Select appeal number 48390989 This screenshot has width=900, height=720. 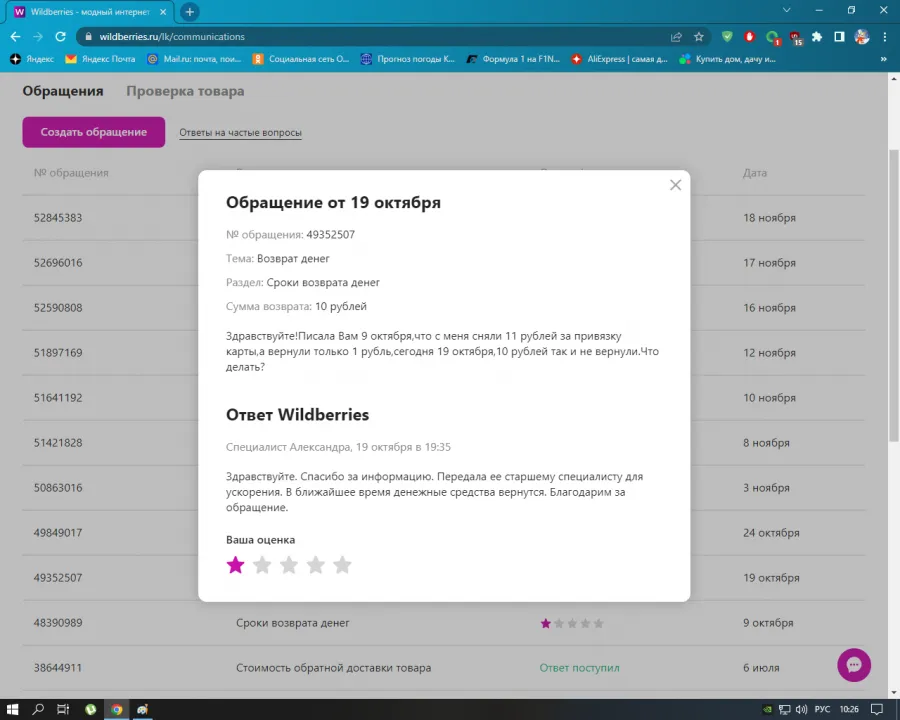[58, 623]
